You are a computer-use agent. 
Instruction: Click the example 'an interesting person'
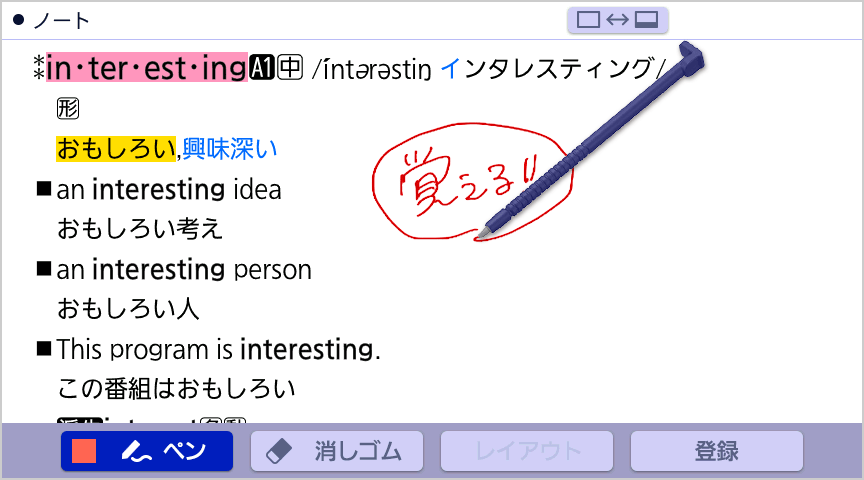(x=184, y=269)
